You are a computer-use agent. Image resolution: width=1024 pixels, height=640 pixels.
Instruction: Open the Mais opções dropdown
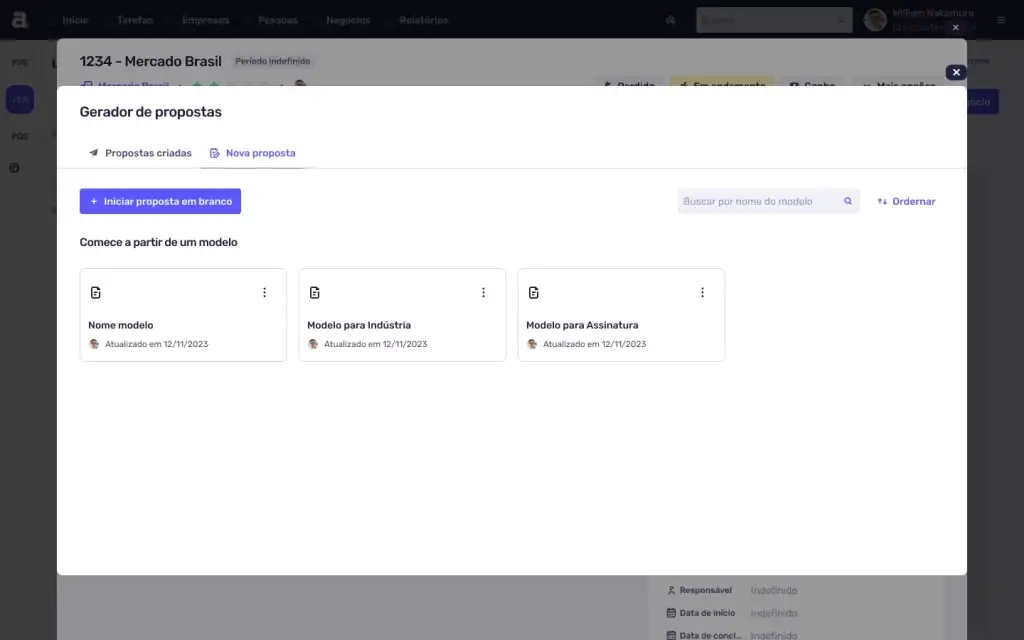coord(895,85)
